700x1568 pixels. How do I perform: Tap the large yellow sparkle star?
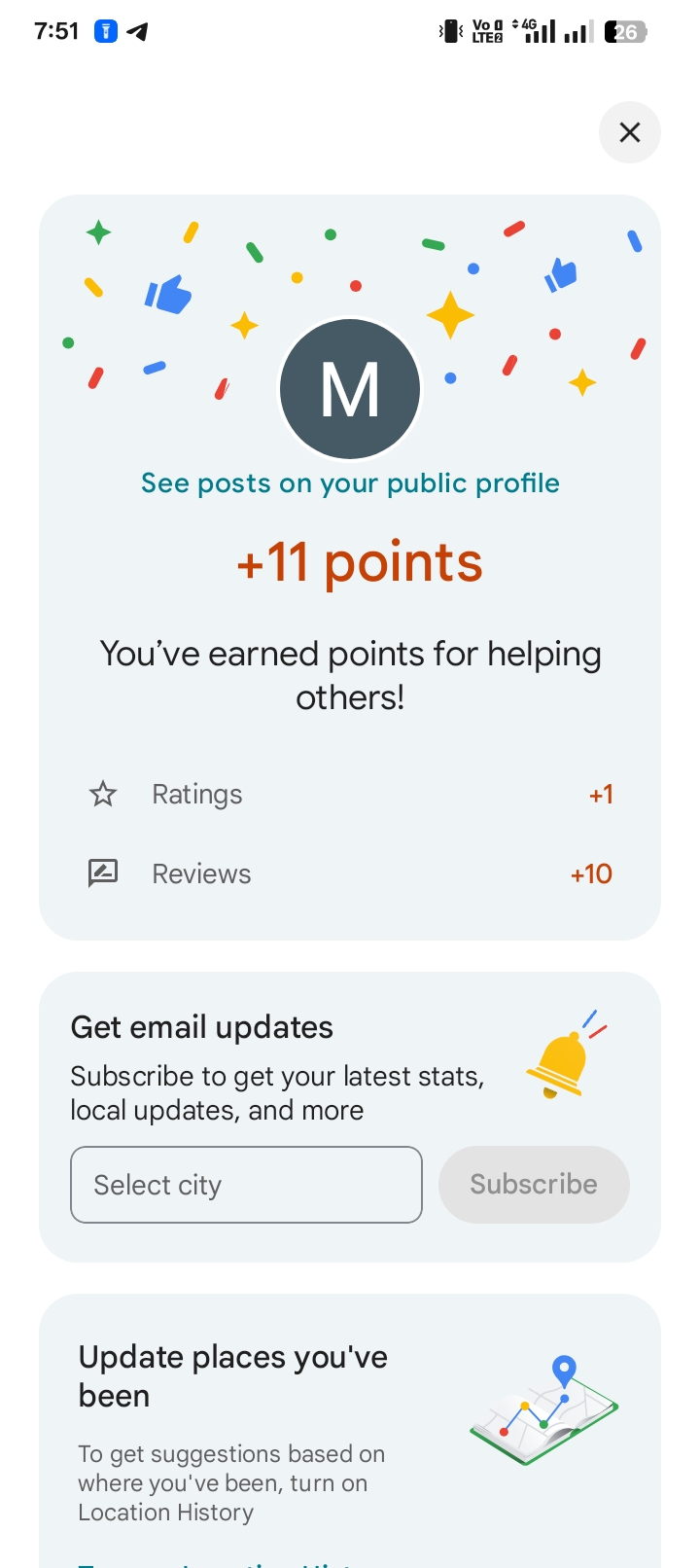pyautogui.click(x=450, y=315)
